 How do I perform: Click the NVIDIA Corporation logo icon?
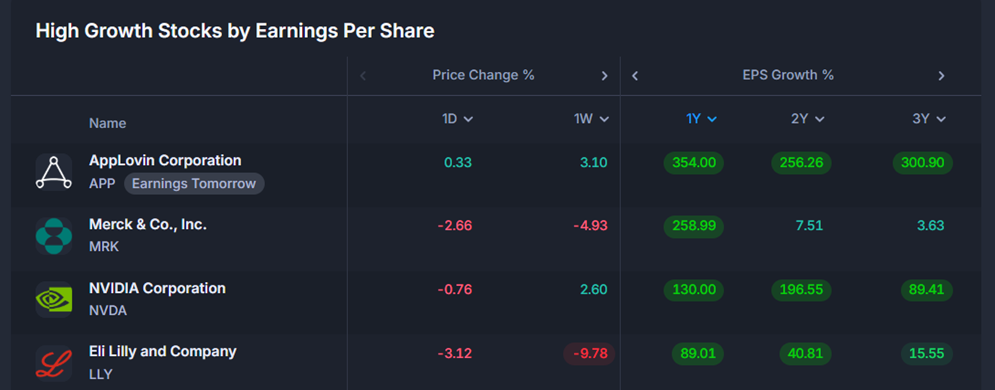coord(54,299)
